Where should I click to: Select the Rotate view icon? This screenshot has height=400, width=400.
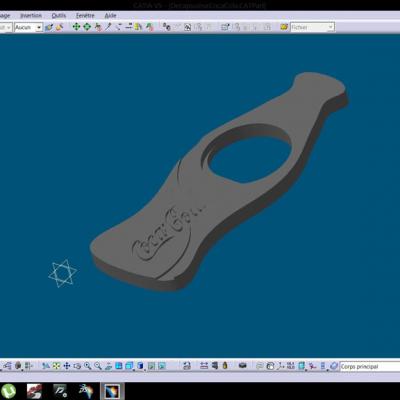pos(77,366)
